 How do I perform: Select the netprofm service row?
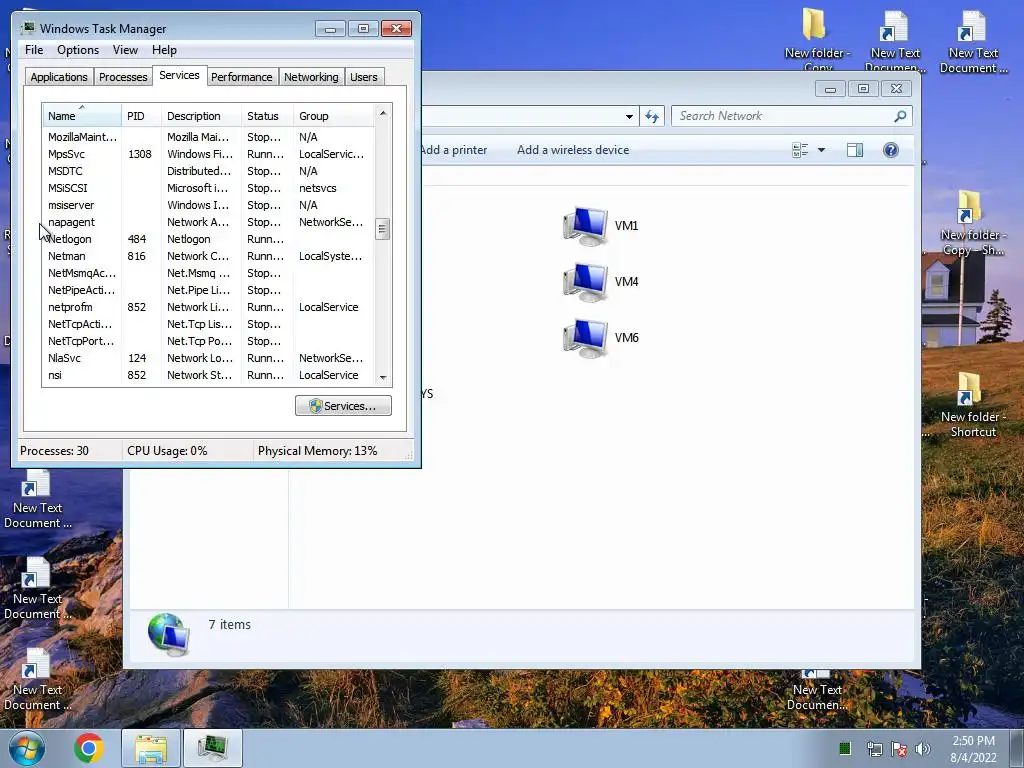pos(208,307)
